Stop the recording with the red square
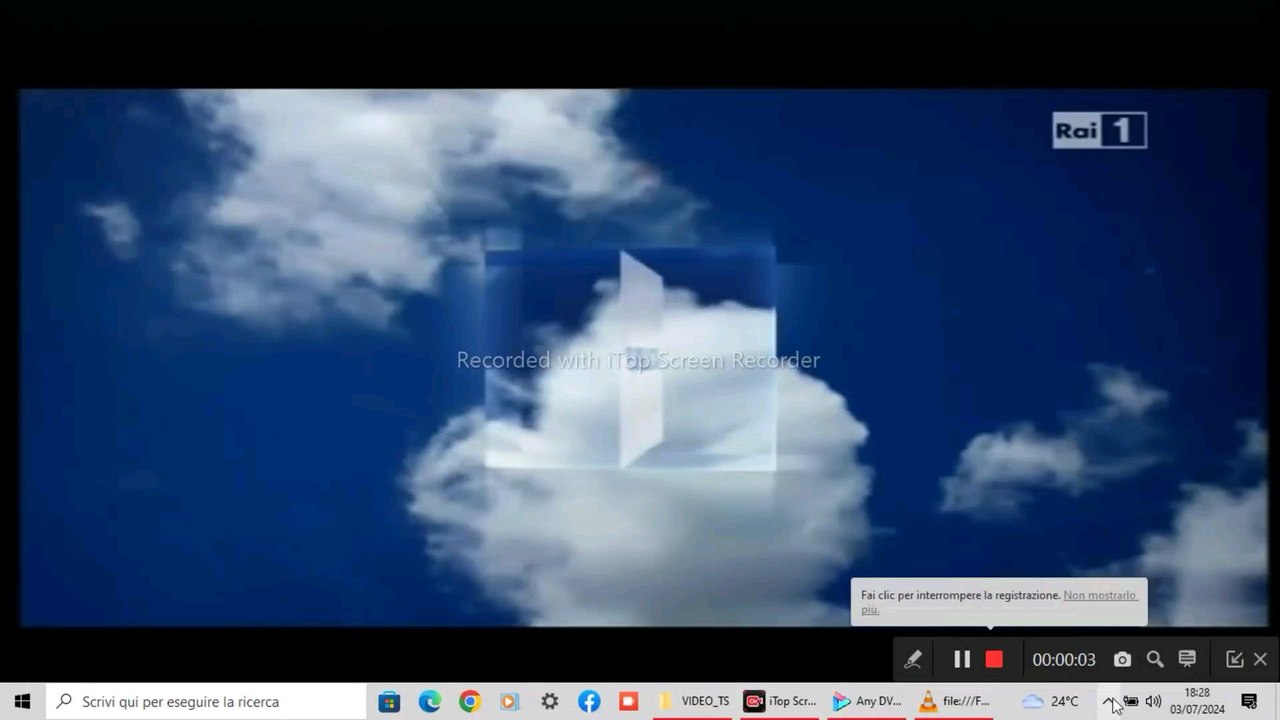 (x=994, y=659)
